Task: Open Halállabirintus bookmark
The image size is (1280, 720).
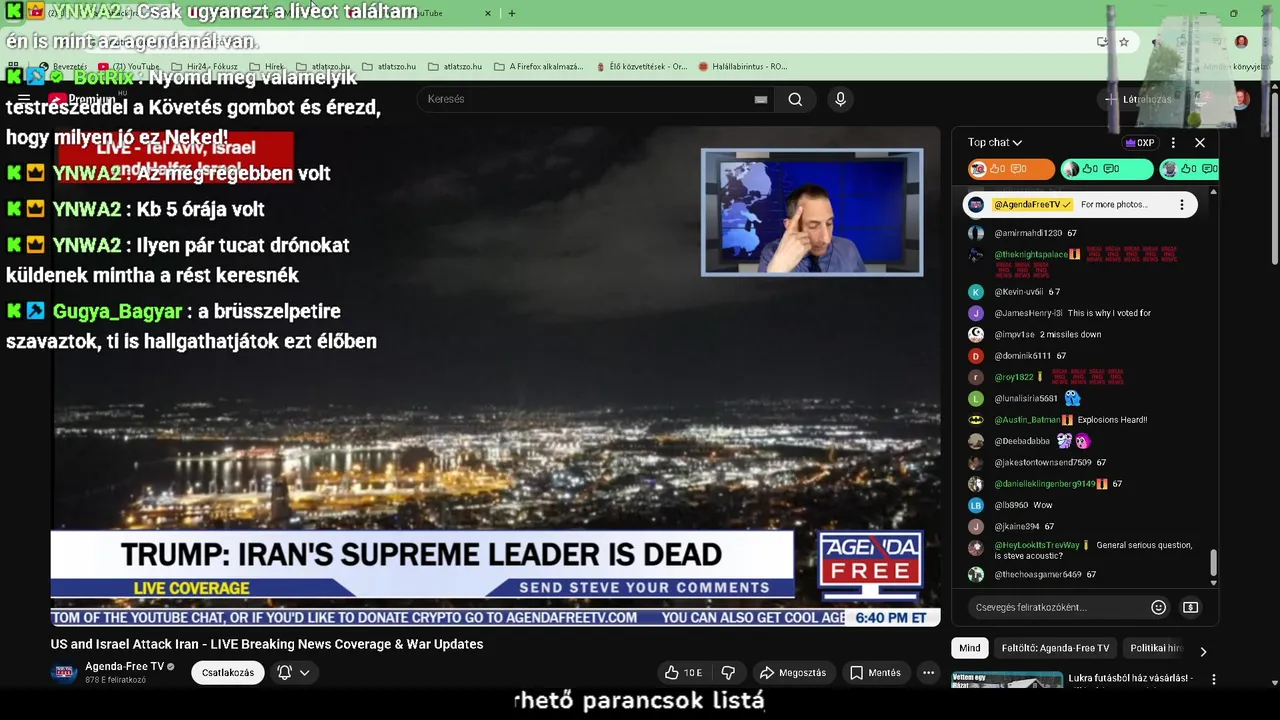Action: click(742, 66)
